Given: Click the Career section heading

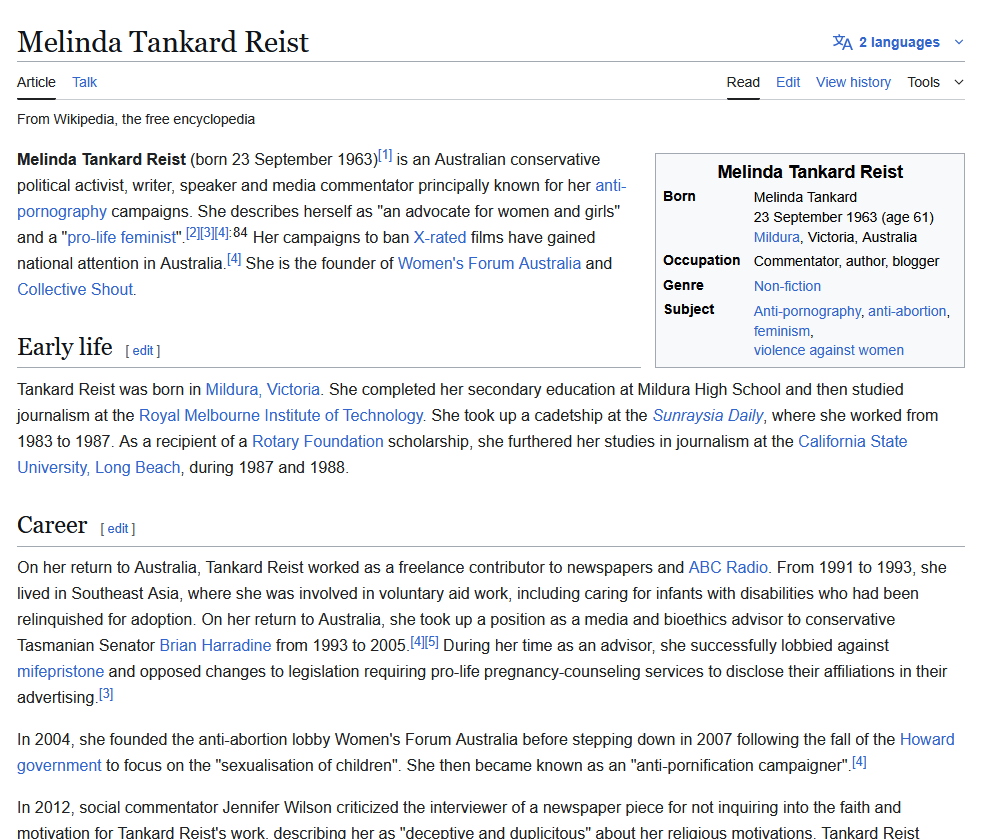Looking at the screenshot, I should click(x=52, y=525).
